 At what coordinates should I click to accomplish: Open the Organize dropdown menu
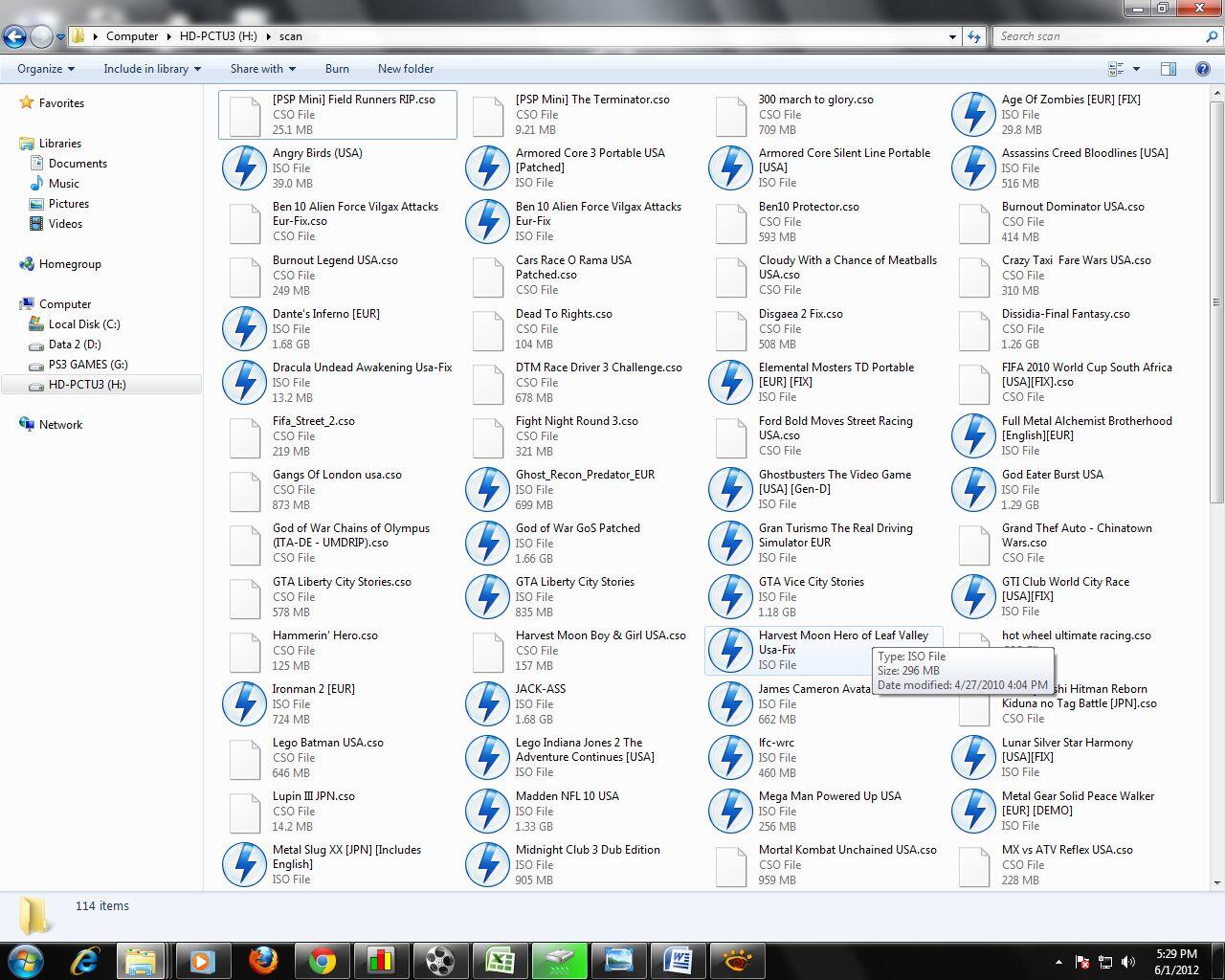[x=45, y=69]
